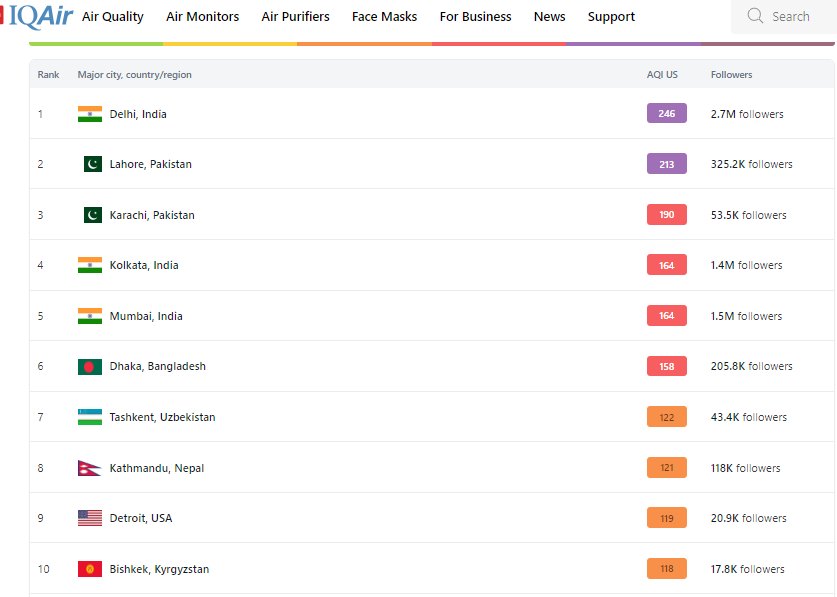The image size is (837, 597).
Task: Click the USA flag beside Detroit
Action: (x=90, y=518)
